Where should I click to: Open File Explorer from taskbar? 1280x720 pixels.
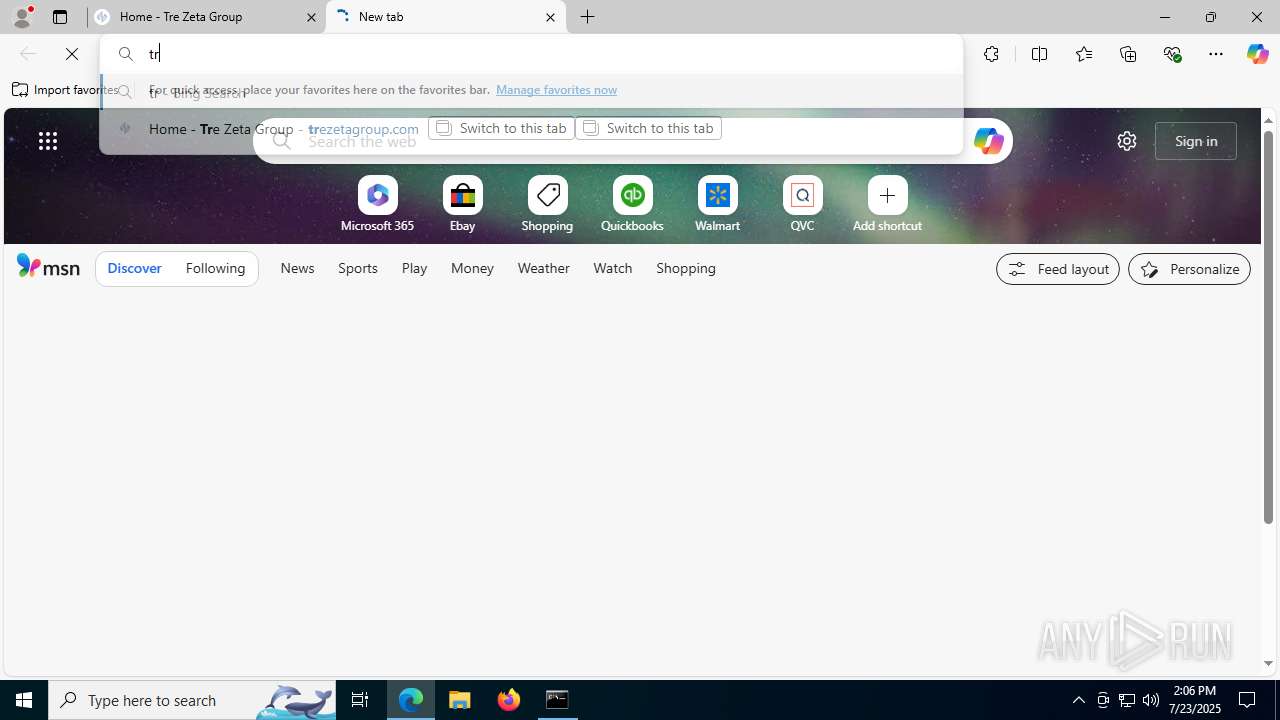click(460, 700)
